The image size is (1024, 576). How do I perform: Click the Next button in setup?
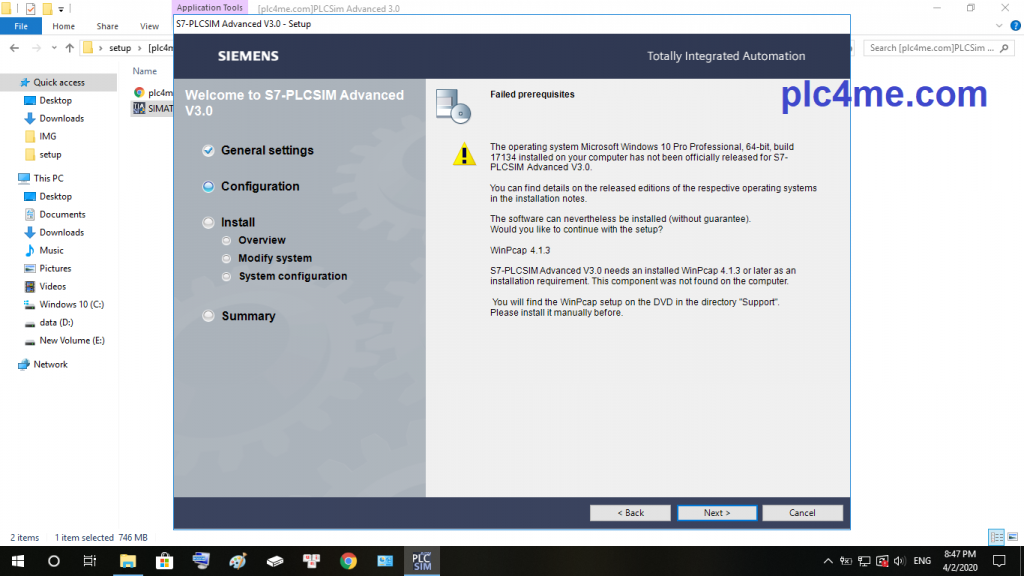[x=717, y=513]
